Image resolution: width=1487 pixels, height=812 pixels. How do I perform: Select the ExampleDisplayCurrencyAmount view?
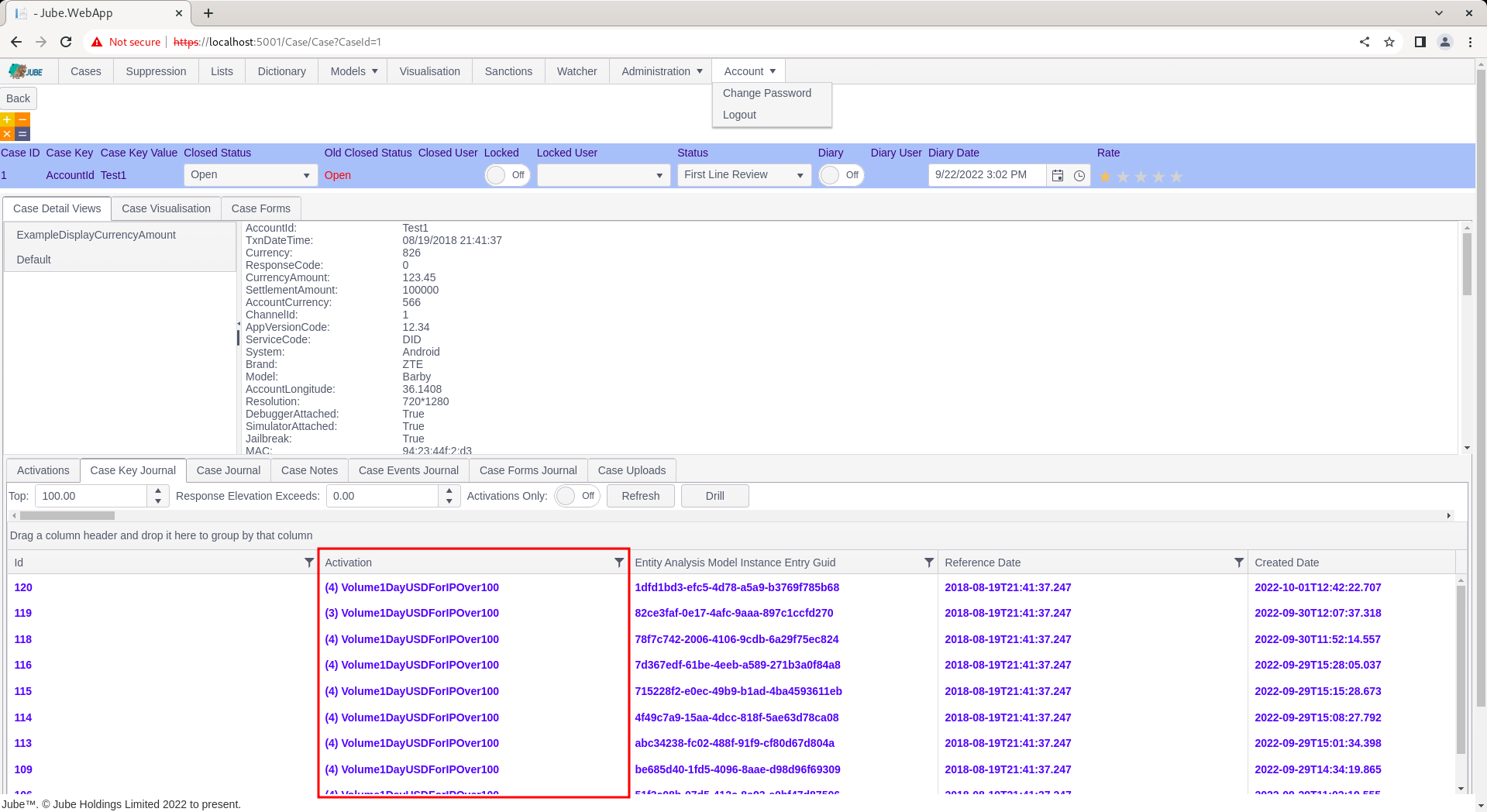[x=120, y=235]
